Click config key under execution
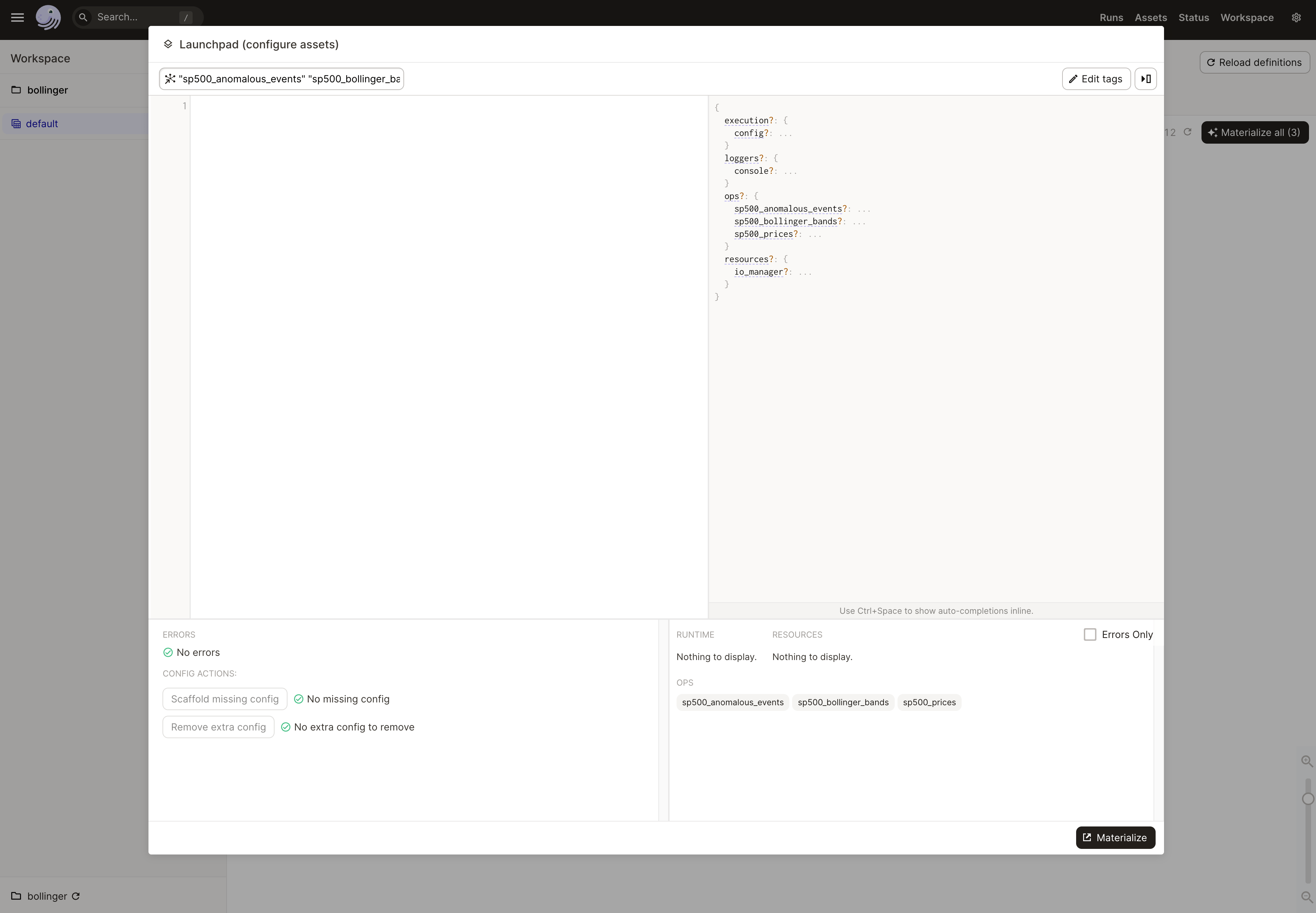Screen dimensions: 1316x913 pos(749,133)
